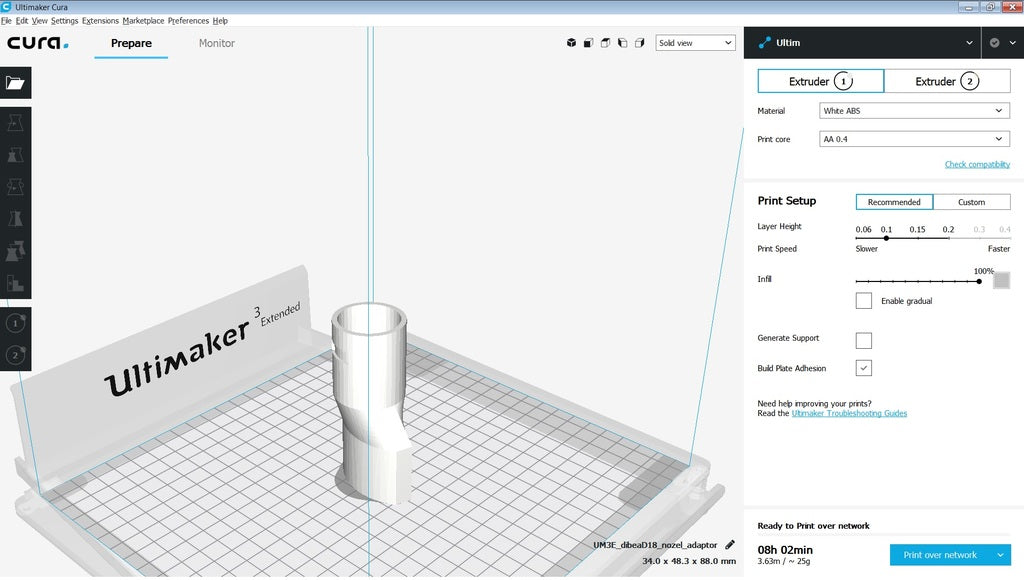Uncheck the Build Plate Adhesion checkbox
1024x580 pixels.
864,368
